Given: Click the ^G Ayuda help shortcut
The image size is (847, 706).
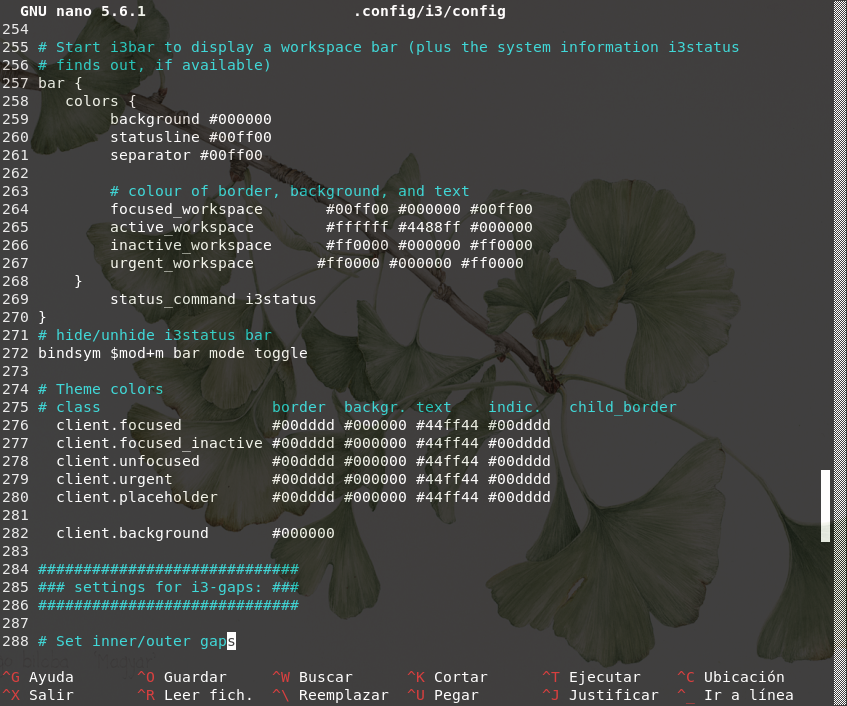Looking at the screenshot, I should [x=40, y=677].
